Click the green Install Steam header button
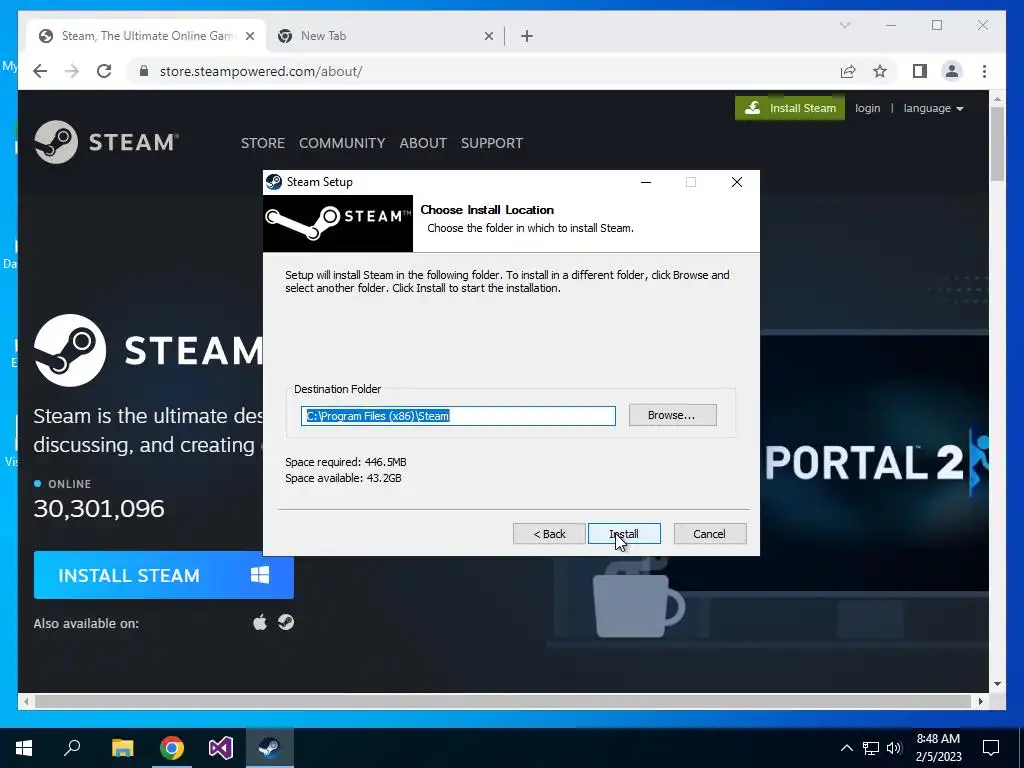Viewport: 1024px width, 768px height. click(790, 108)
